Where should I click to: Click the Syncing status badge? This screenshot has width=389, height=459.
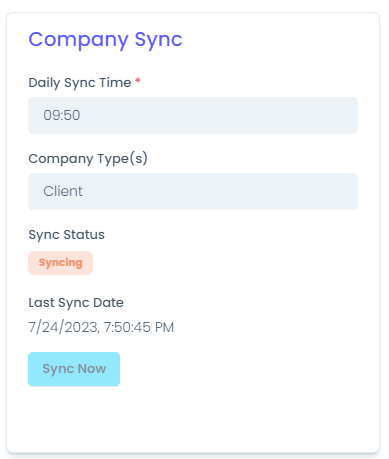(x=60, y=263)
